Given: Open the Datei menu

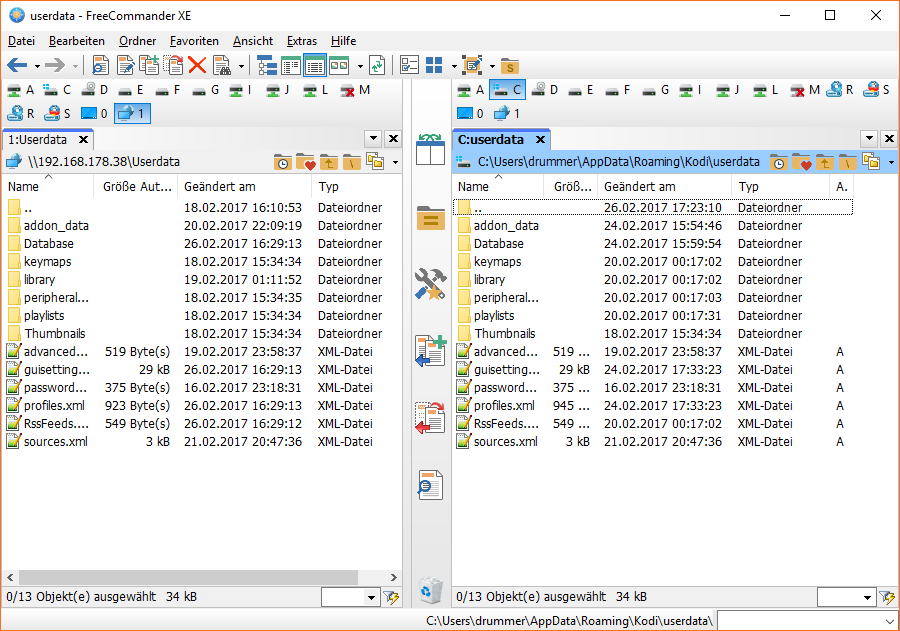Looking at the screenshot, I should 21,41.
